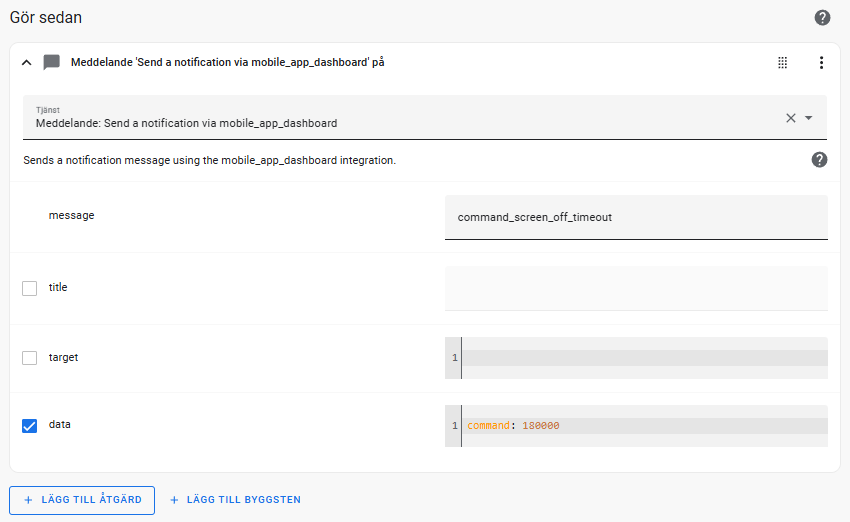Uncheck the data checkbox
850x522 pixels.
[29, 426]
